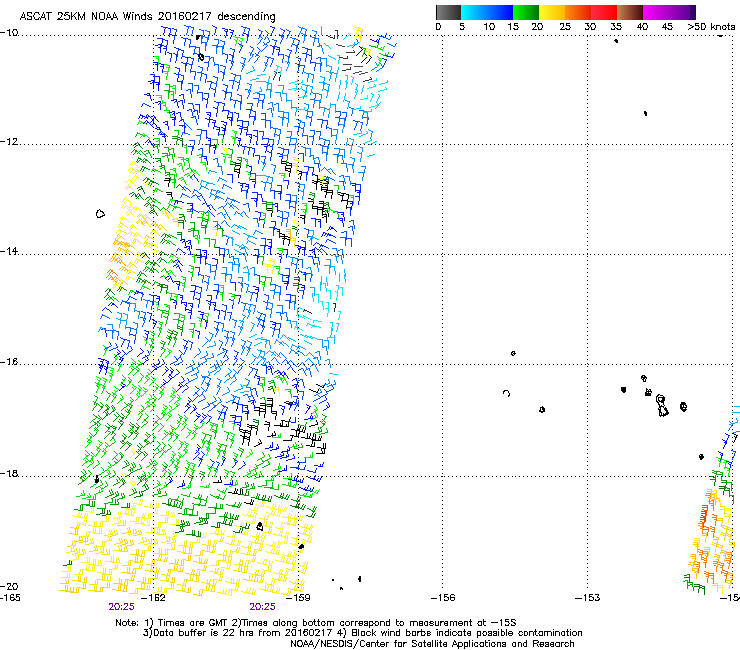
Task: Click the orange 25-30 knots legend segment
Action: coord(578,12)
